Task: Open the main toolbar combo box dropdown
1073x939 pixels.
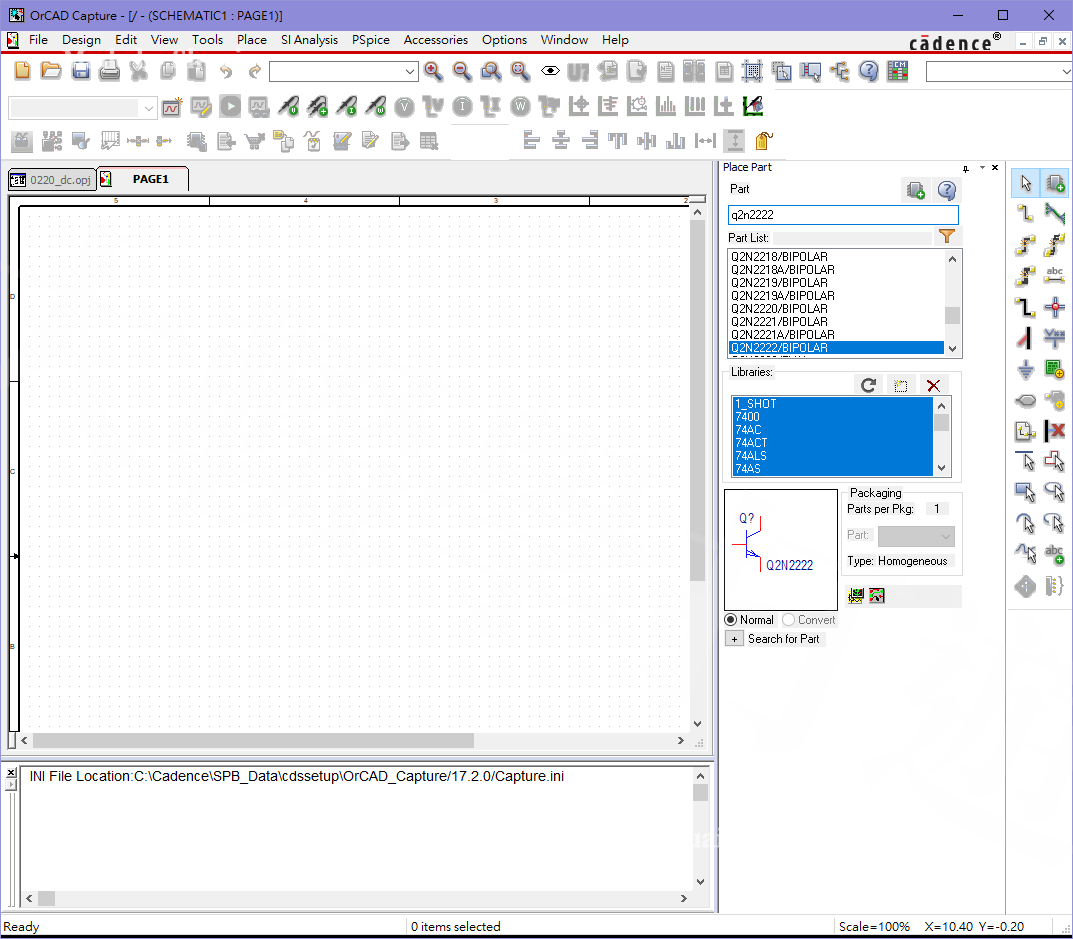Action: pos(410,71)
